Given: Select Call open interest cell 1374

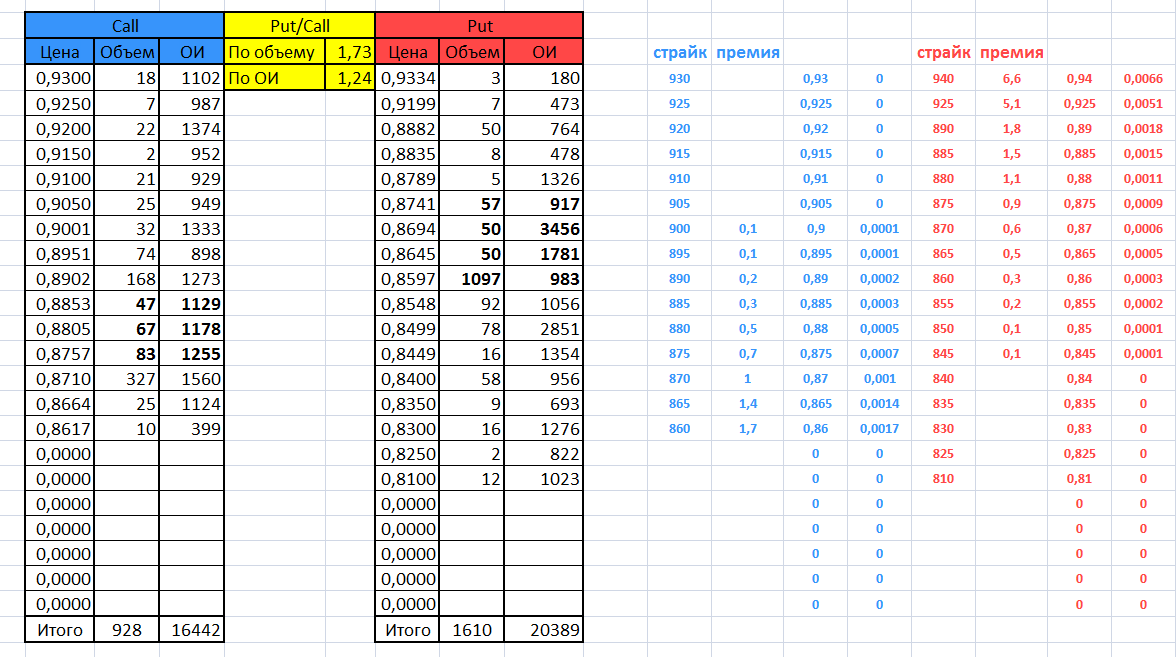Looking at the screenshot, I should tap(192, 129).
